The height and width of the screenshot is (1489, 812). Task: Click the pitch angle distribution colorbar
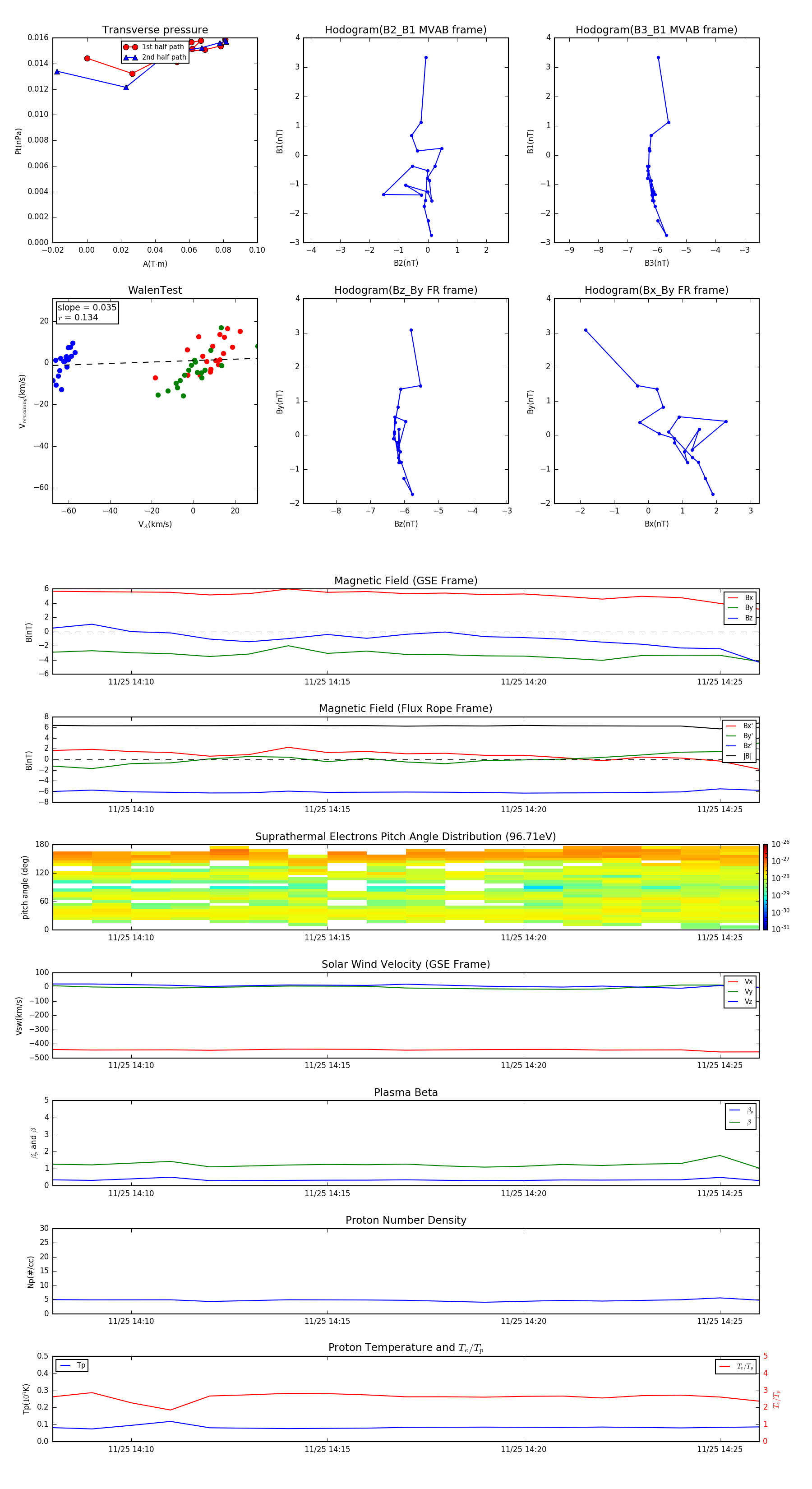[765, 887]
